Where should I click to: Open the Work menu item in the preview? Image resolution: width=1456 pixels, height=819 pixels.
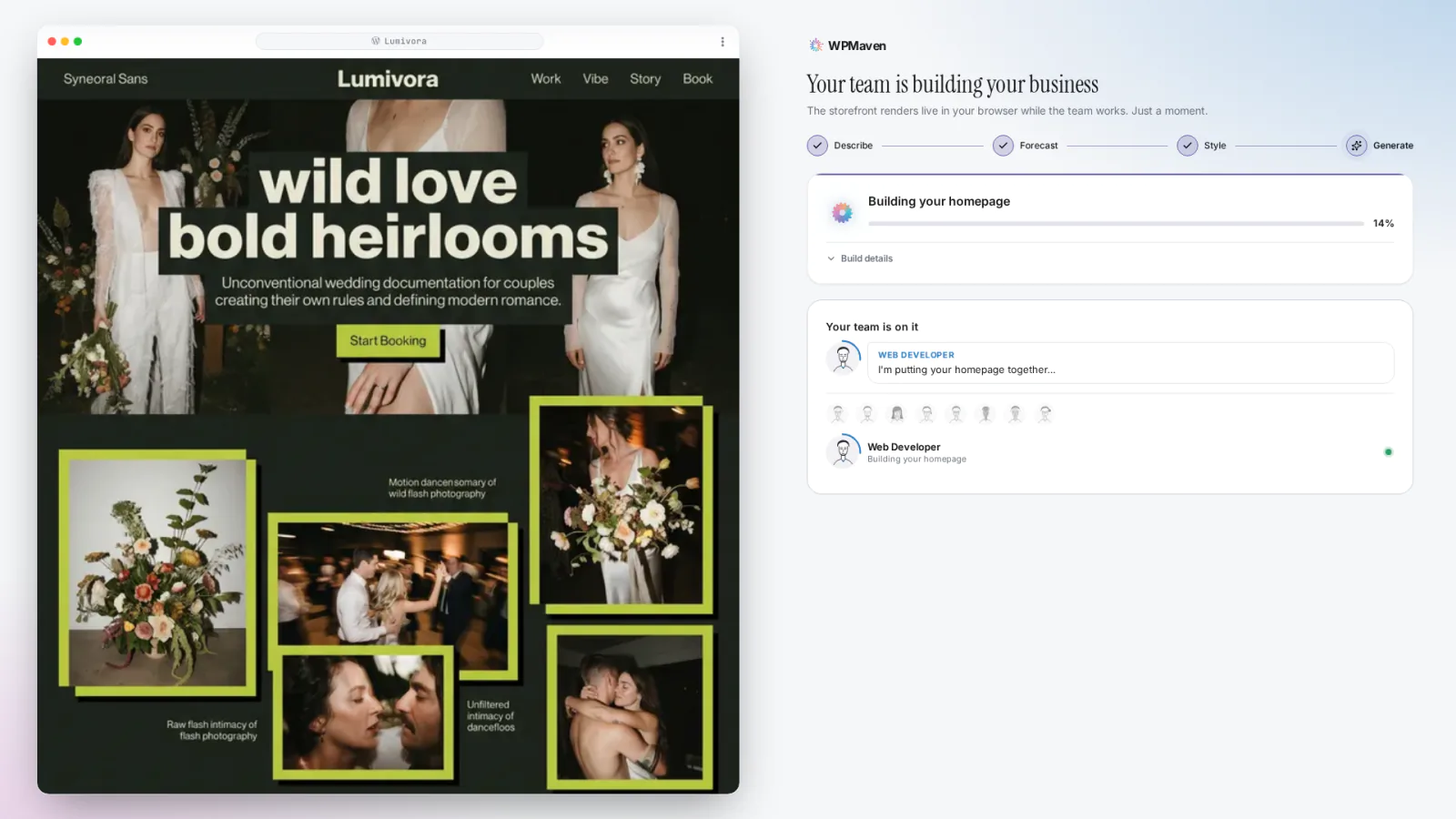coord(546,79)
